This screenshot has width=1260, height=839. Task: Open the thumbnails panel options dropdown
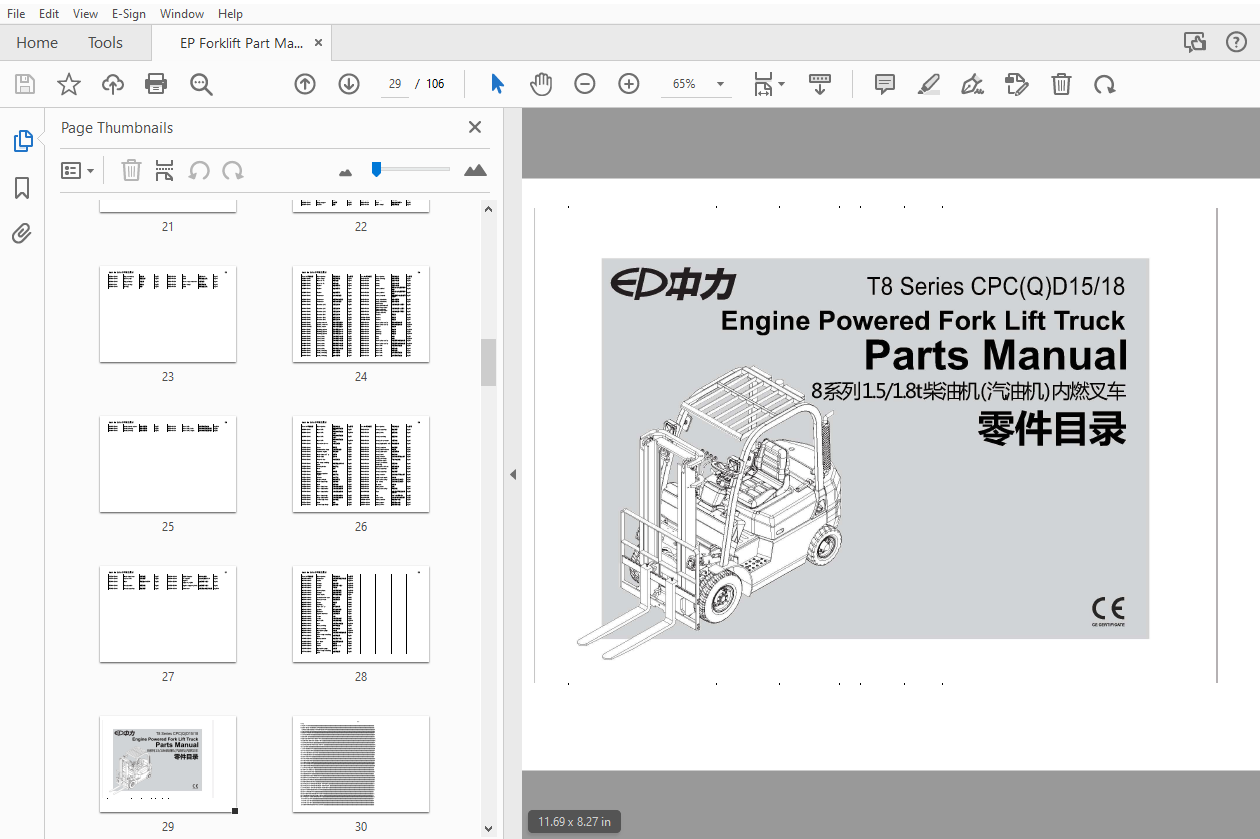coord(78,171)
